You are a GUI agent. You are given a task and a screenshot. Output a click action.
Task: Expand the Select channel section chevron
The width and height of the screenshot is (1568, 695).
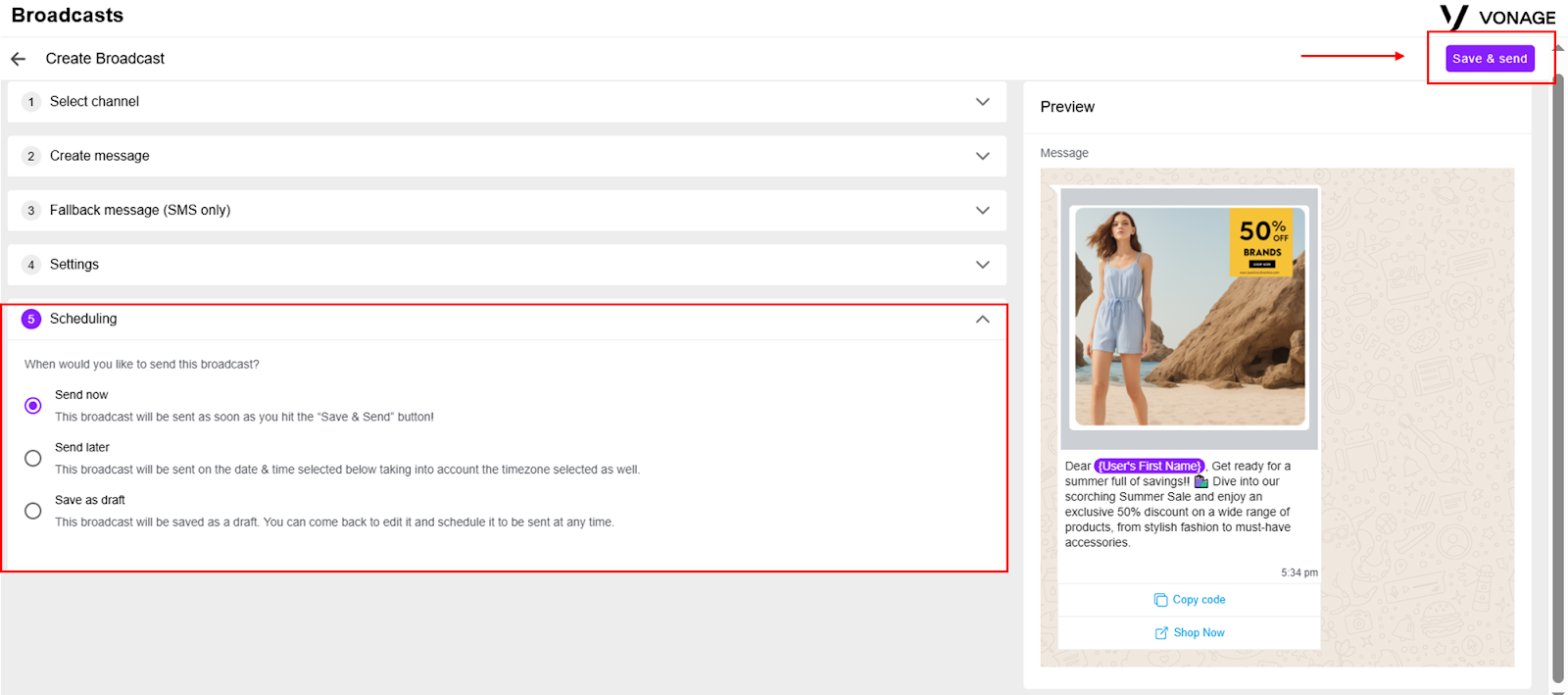tap(983, 102)
